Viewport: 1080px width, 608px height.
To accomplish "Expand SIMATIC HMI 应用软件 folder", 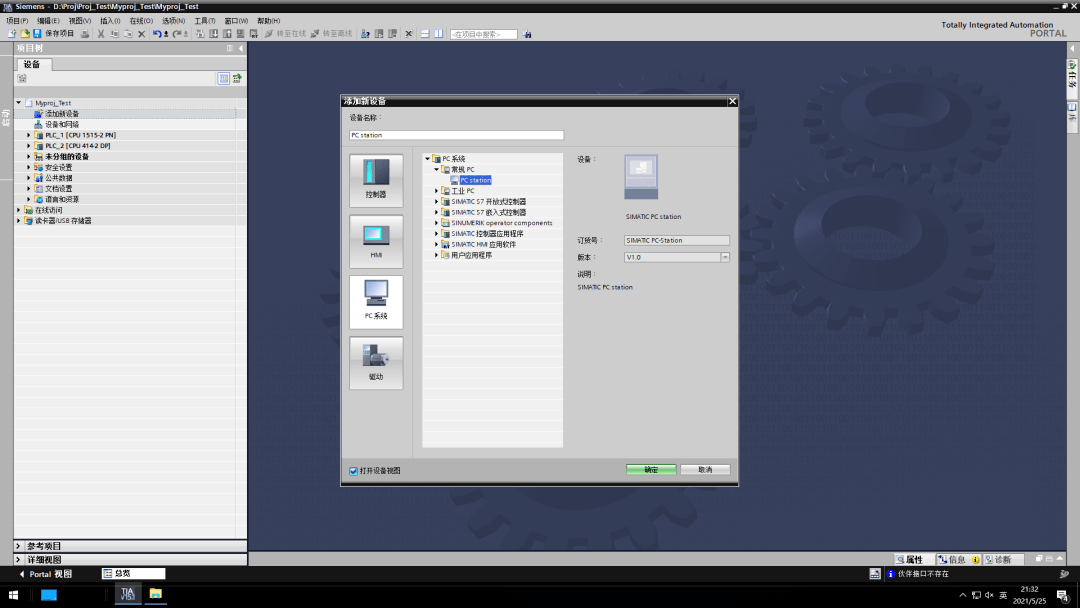I will point(437,244).
